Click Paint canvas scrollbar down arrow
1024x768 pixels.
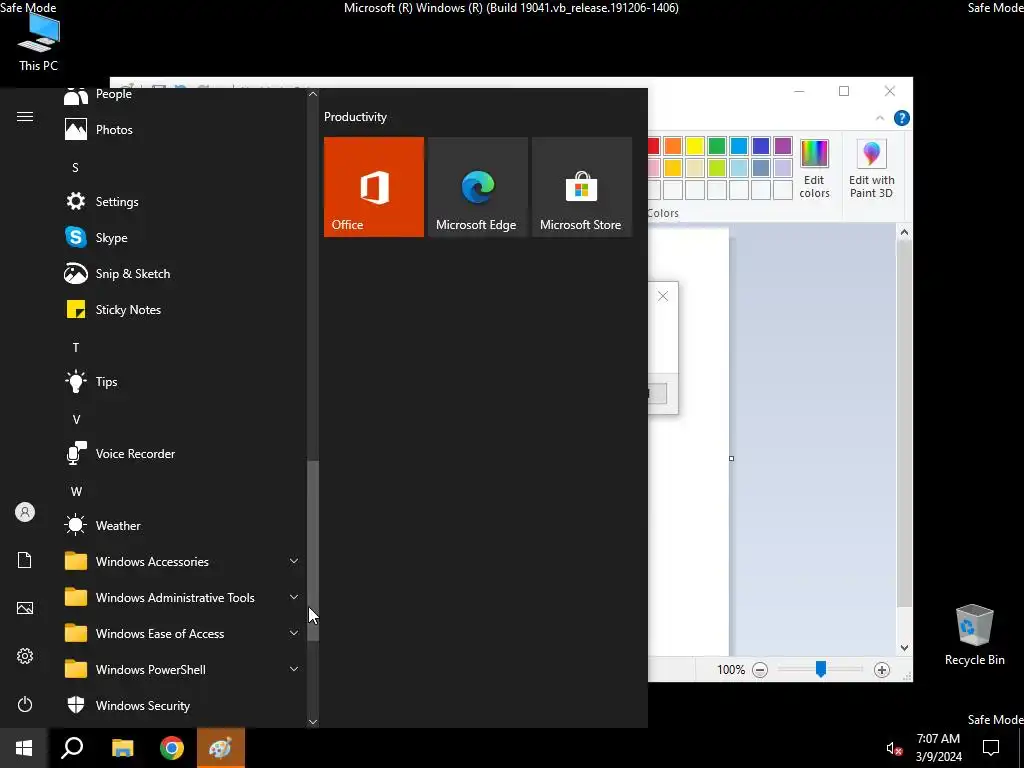904,648
